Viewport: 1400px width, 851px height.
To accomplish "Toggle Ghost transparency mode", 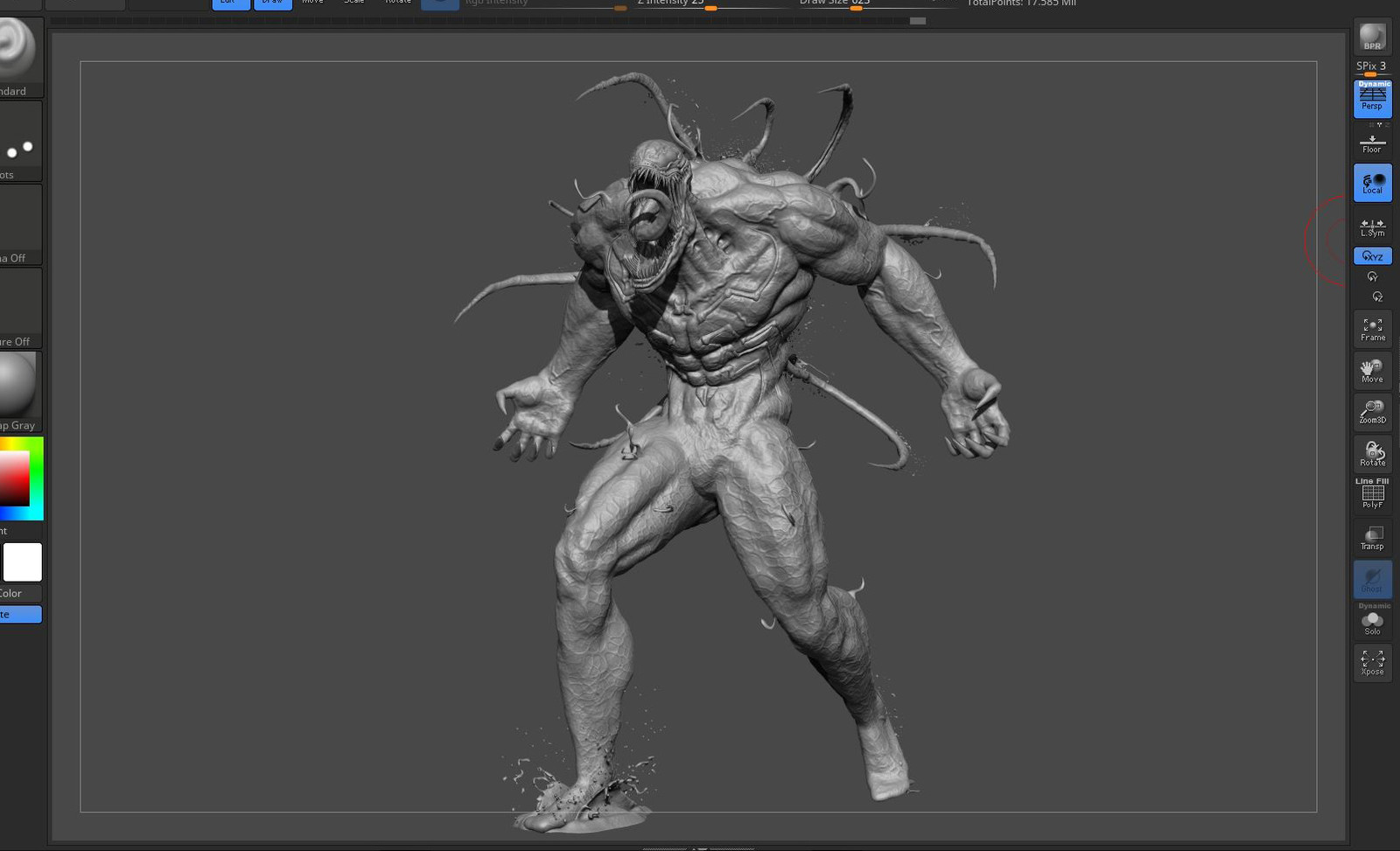I will [1372, 579].
